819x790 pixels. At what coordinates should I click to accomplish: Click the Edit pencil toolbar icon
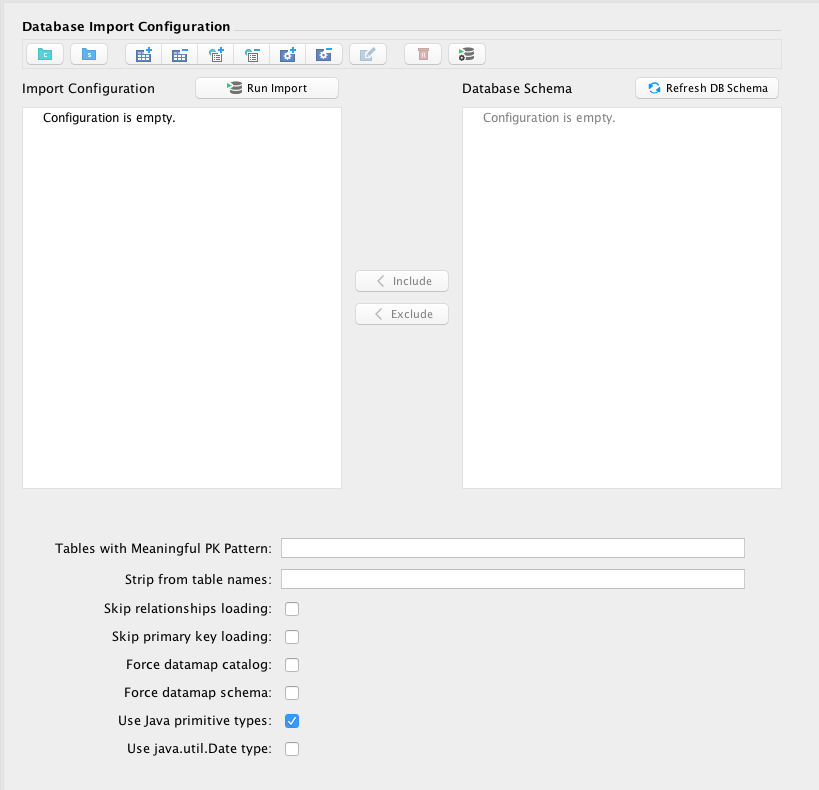click(x=368, y=54)
